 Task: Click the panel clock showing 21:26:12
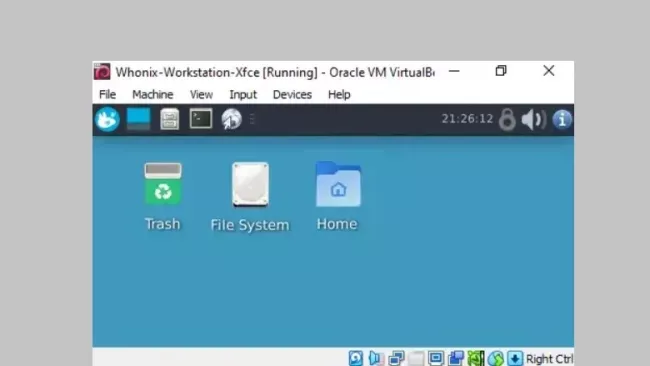pos(467,119)
